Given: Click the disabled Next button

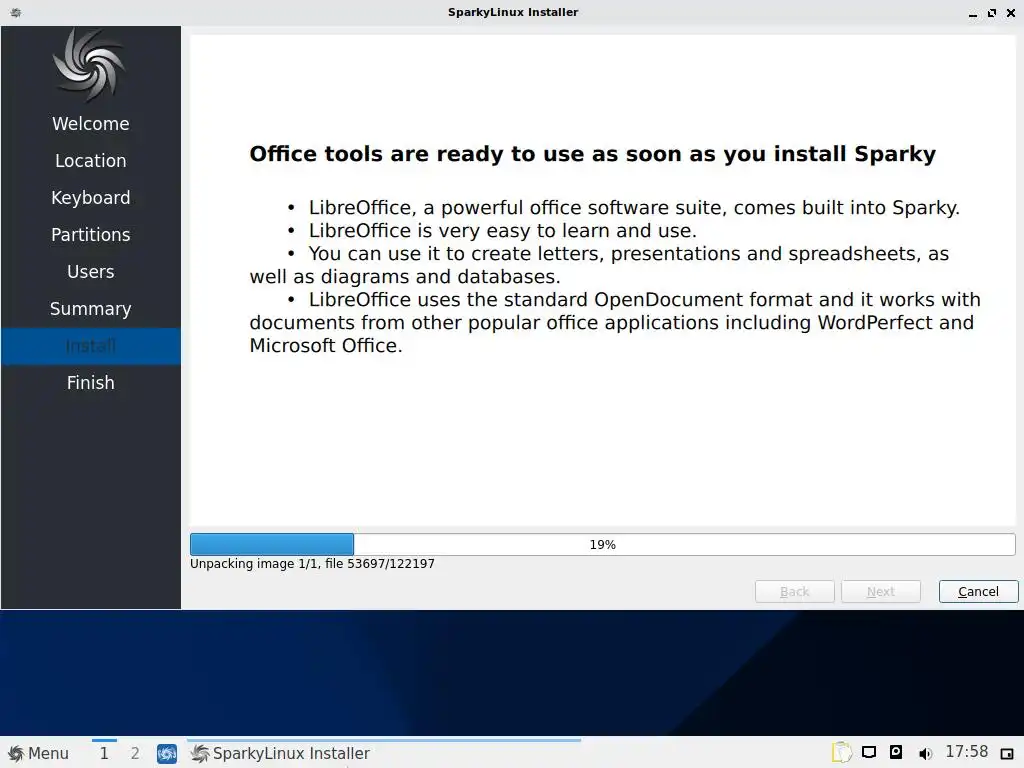Looking at the screenshot, I should pos(881,592).
